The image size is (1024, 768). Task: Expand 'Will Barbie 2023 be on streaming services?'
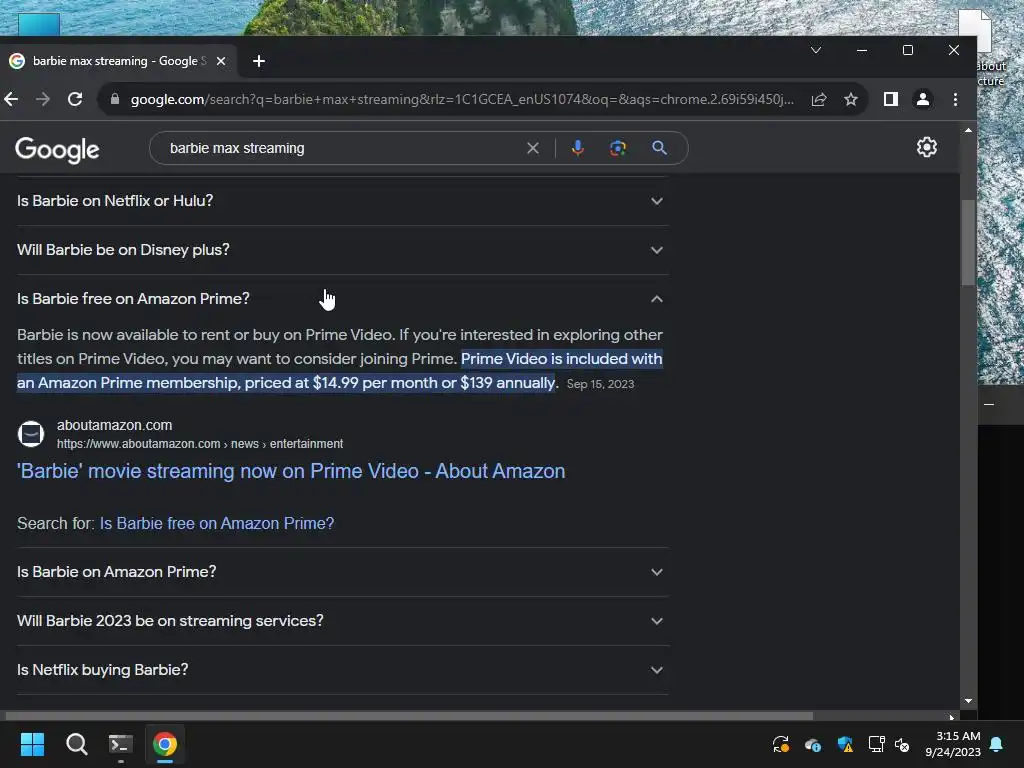(x=342, y=621)
